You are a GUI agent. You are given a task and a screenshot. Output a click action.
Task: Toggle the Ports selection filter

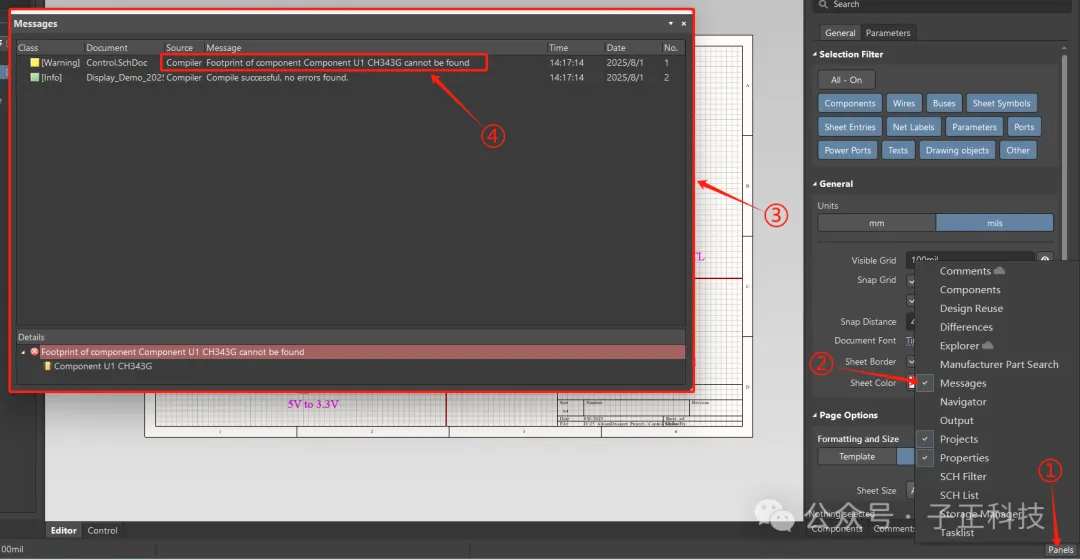1024,127
